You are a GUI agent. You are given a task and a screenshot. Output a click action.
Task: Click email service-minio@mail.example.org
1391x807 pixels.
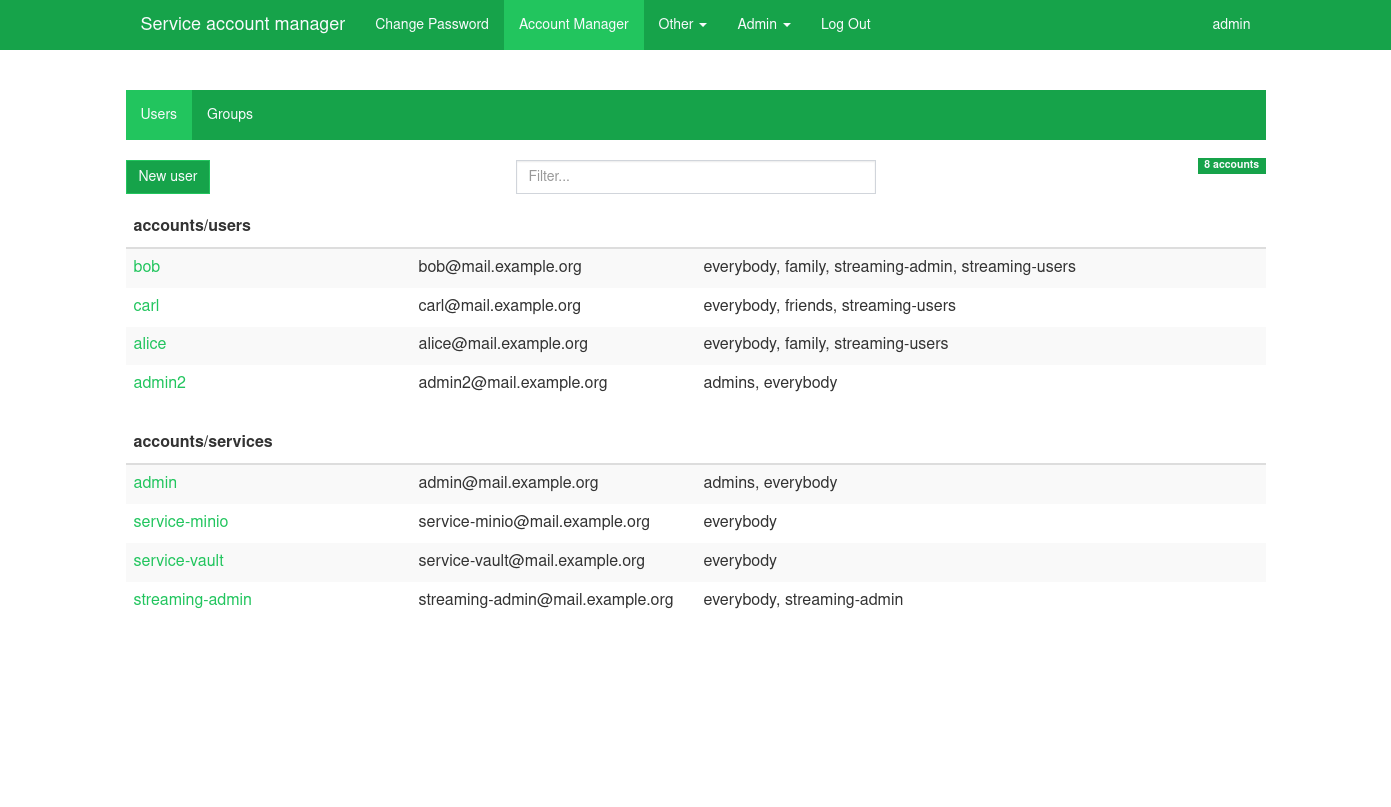click(x=534, y=522)
